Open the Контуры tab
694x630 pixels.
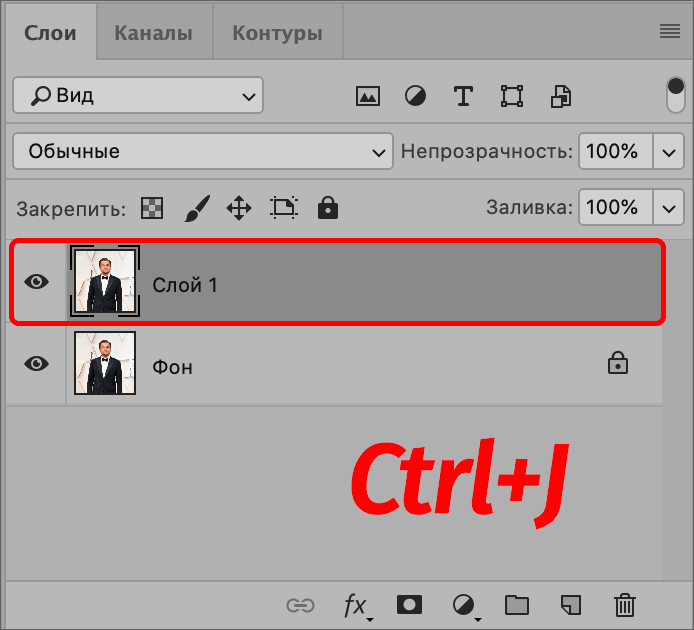[x=278, y=33]
